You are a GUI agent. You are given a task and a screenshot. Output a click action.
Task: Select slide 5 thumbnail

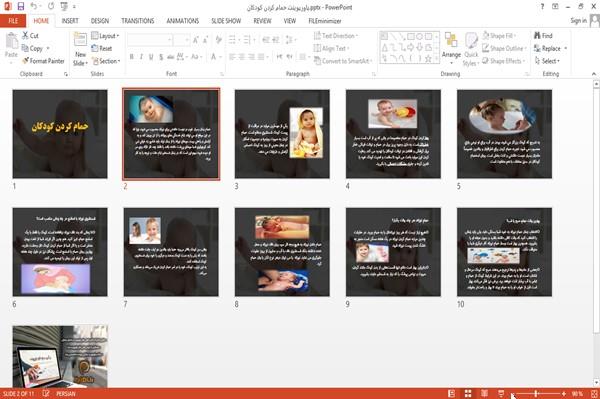tap(504, 134)
